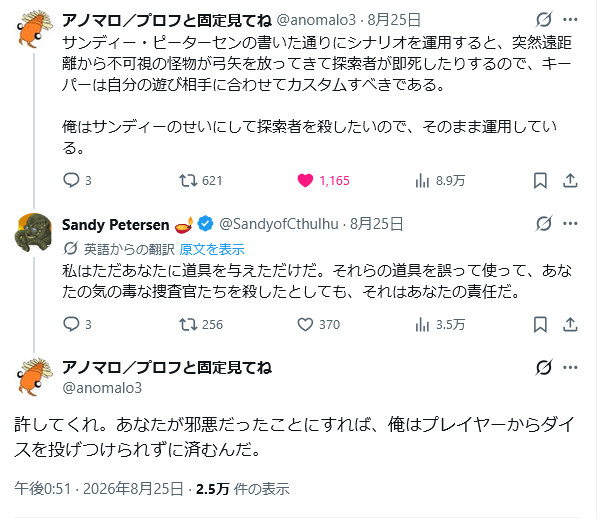The image size is (607, 519).
Task: Open more options menu on first tweet
Action: pyautogui.click(x=570, y=19)
